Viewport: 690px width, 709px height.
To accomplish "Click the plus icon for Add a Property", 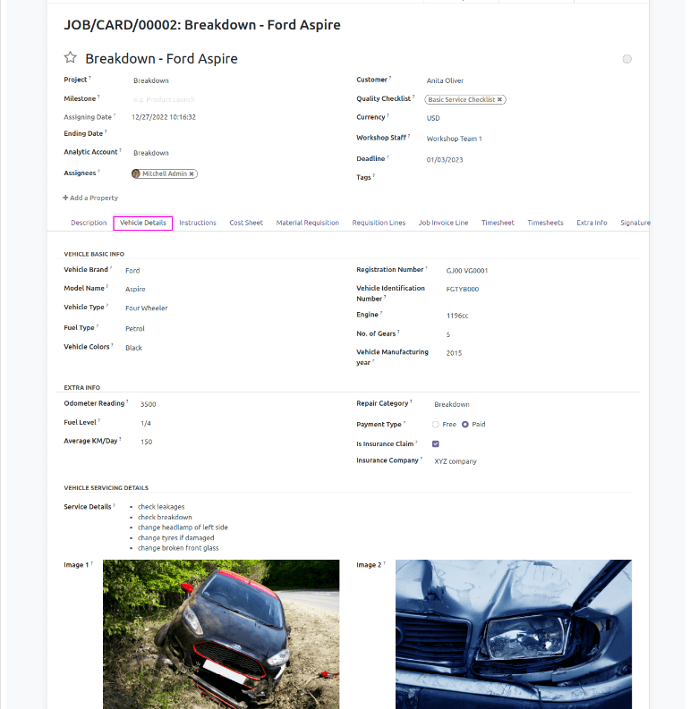I will click(x=66, y=198).
